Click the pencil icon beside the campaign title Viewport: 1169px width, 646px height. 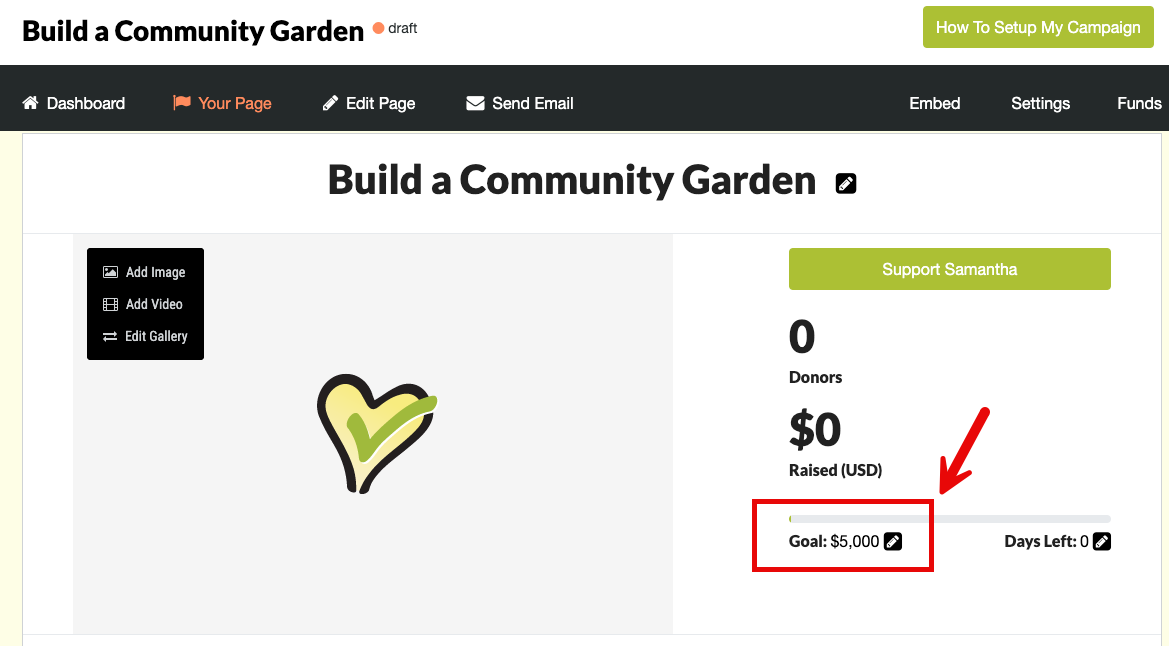click(x=845, y=184)
